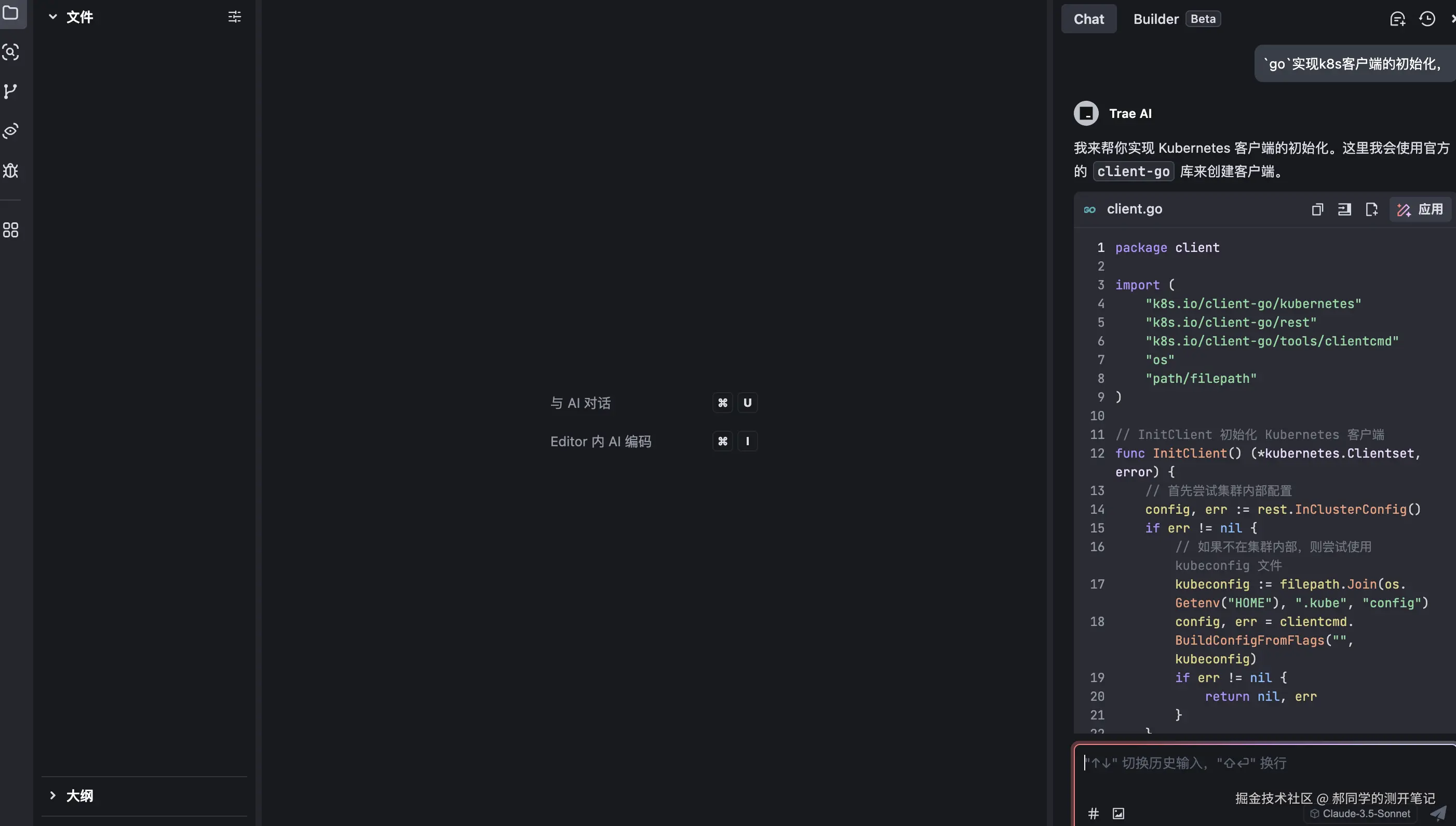Send the chat message
Screen dimensions: 1456x826
pyautogui.click(x=1438, y=814)
